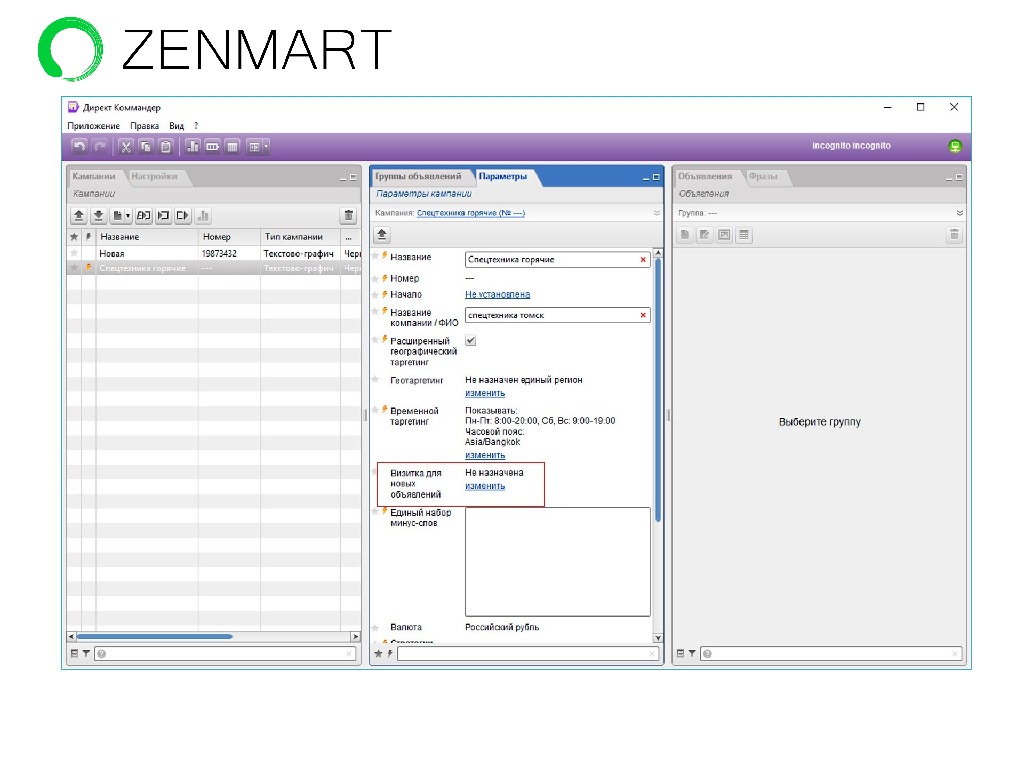The image size is (1024, 768).
Task: Toggle the favorite star on Спецтехника горячие row
Action: click(x=74, y=268)
